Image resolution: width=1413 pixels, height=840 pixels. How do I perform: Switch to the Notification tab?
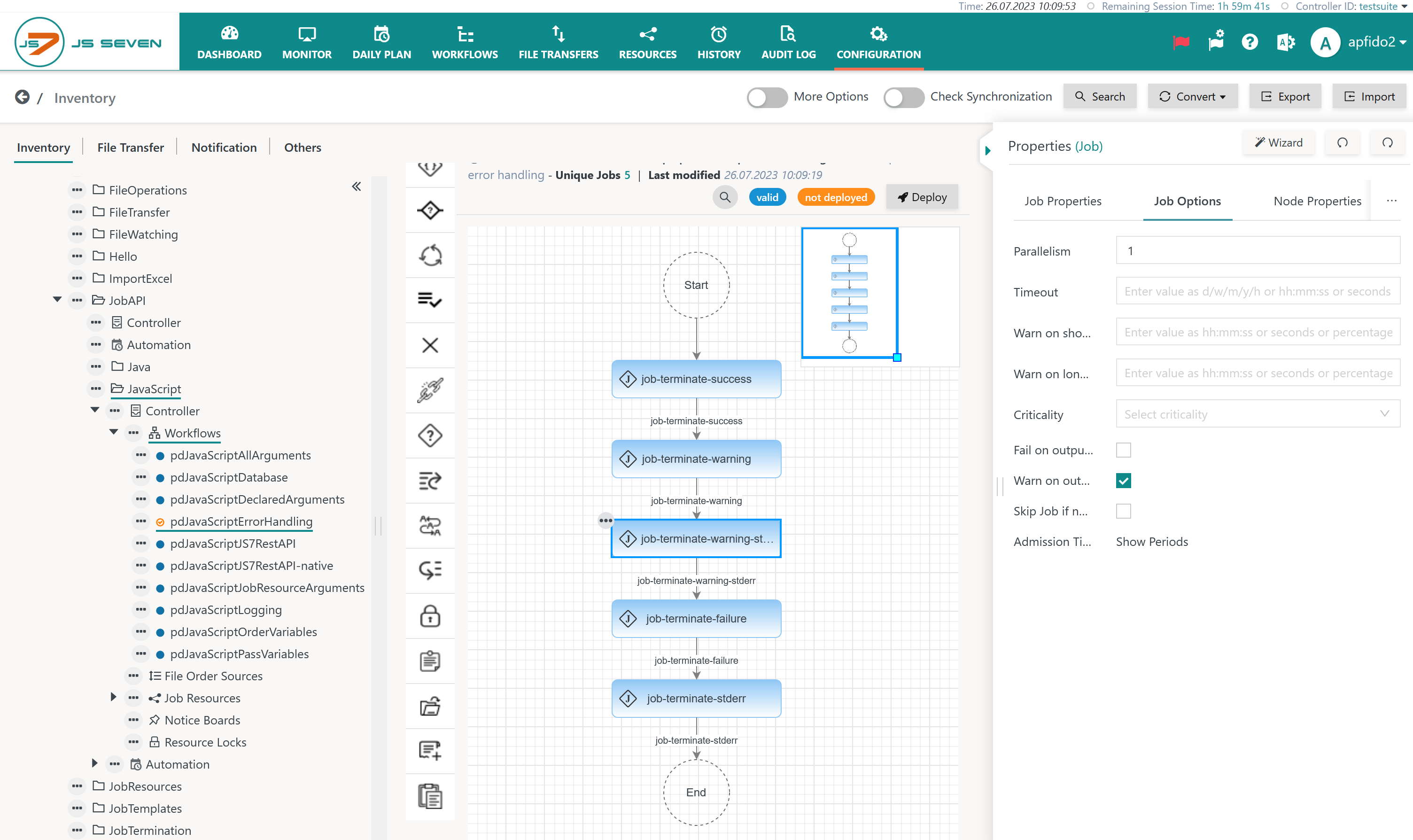click(224, 147)
